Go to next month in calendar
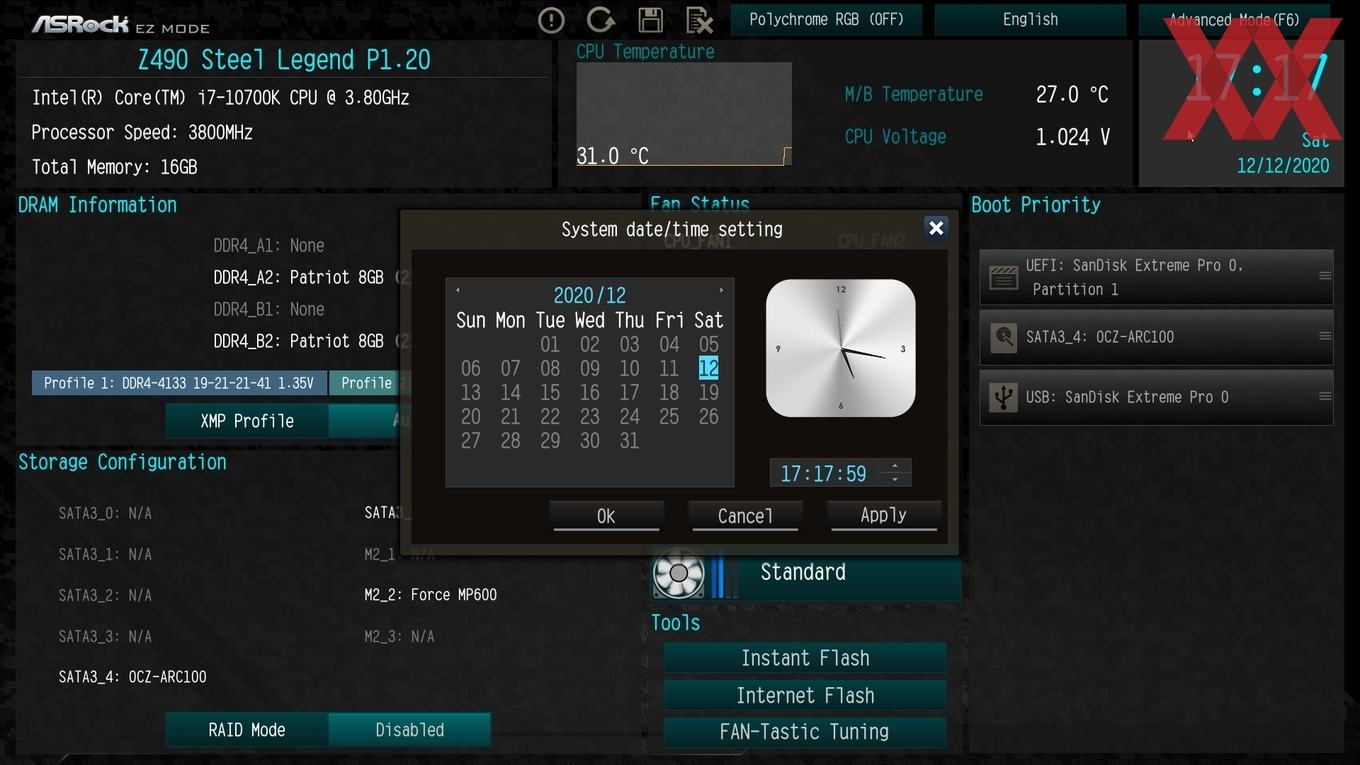 point(721,291)
